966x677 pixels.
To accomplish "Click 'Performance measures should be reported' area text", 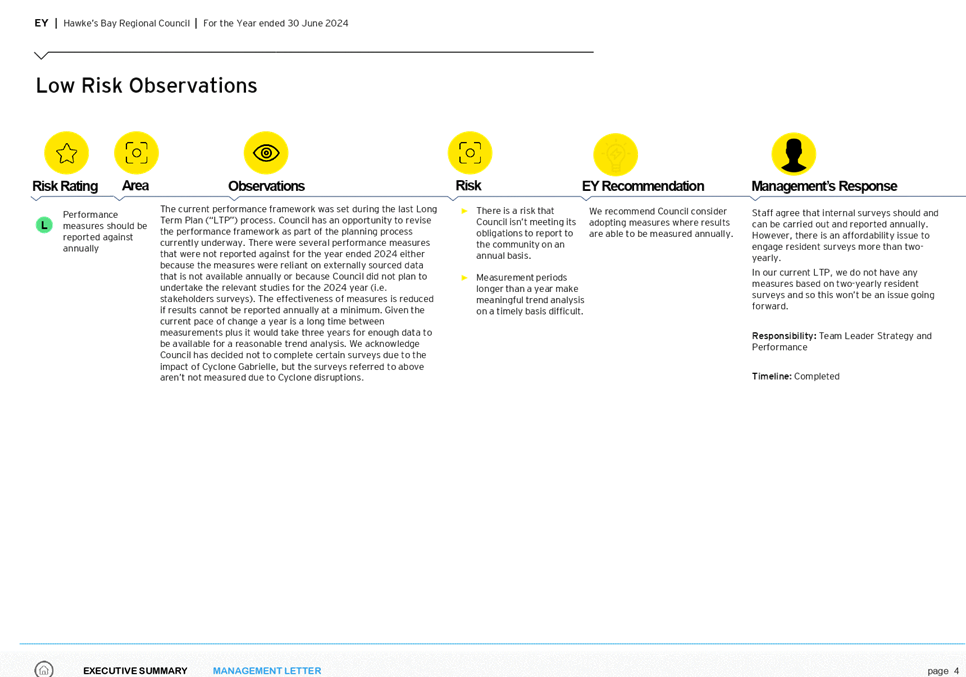I will pos(105,232).
